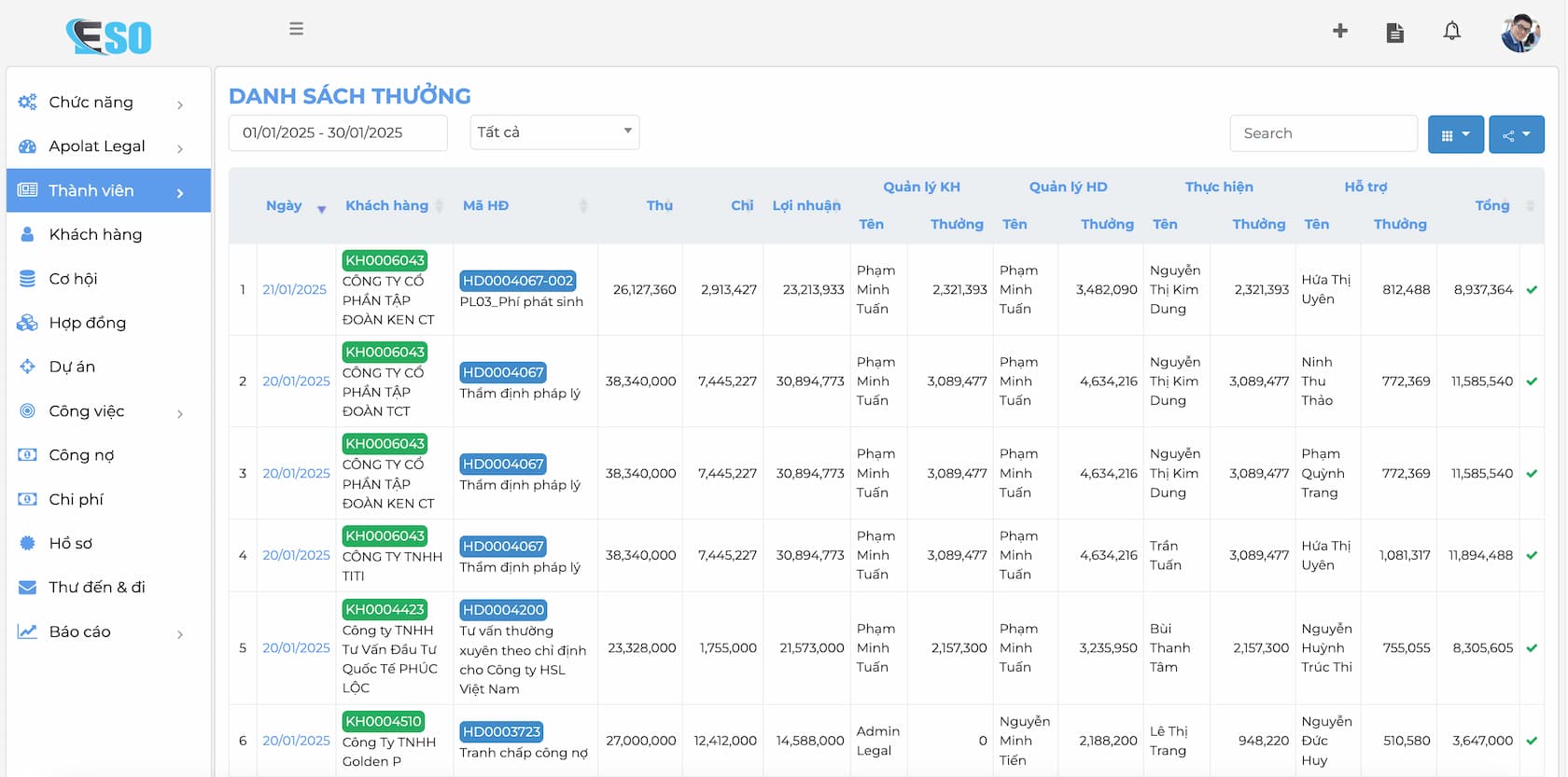The image size is (1568, 777).
Task: Click the plus icon in top bar
Action: coord(1340,31)
